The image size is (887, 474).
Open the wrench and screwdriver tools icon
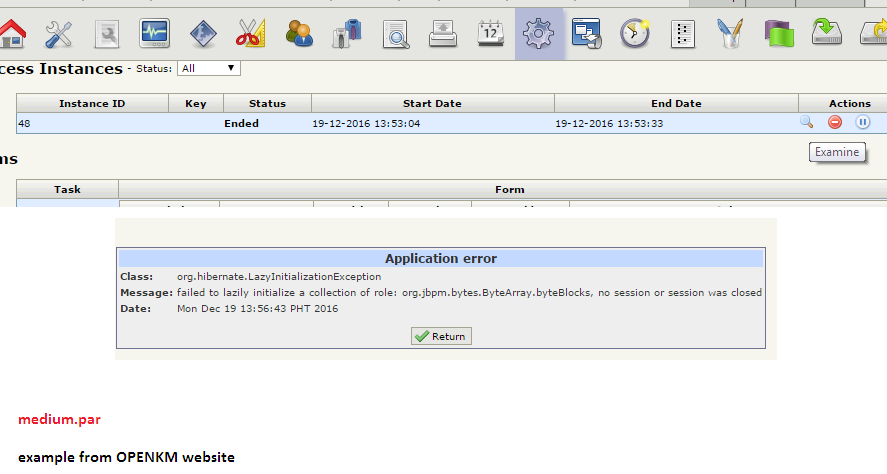[x=59, y=34]
